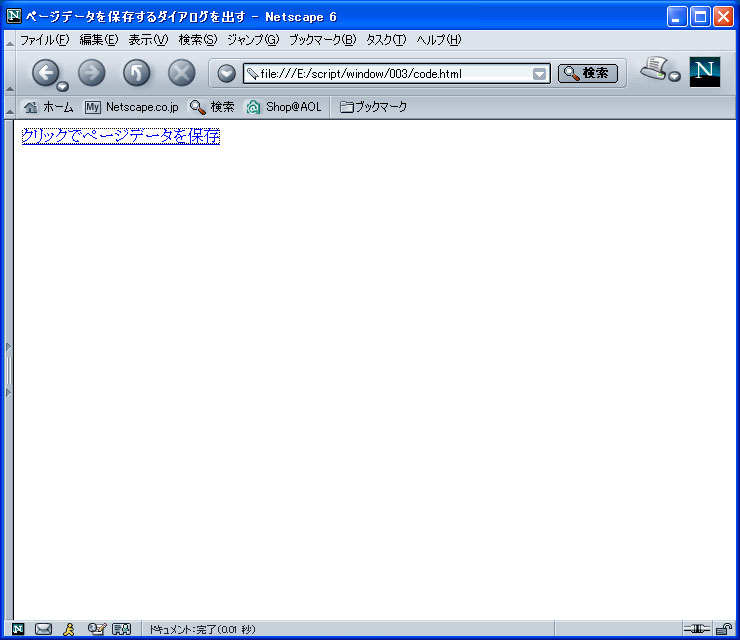The image size is (740, 640).
Task: Minimize the Netscape 6 window
Action: 677,17
